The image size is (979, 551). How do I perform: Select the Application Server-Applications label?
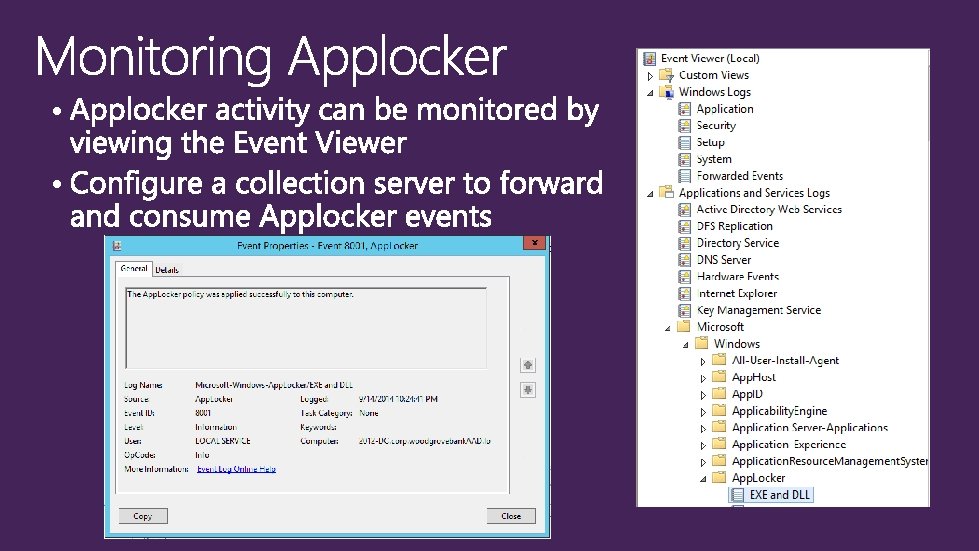click(x=810, y=427)
